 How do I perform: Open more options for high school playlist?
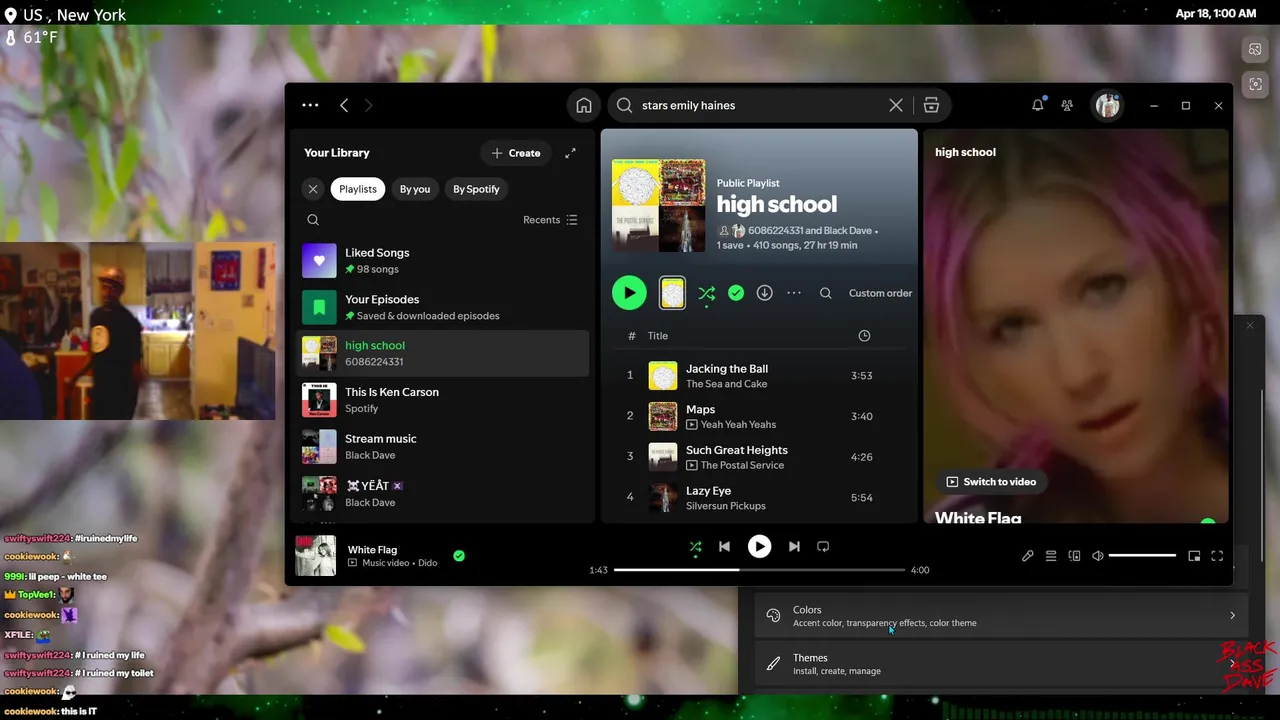[x=794, y=293]
